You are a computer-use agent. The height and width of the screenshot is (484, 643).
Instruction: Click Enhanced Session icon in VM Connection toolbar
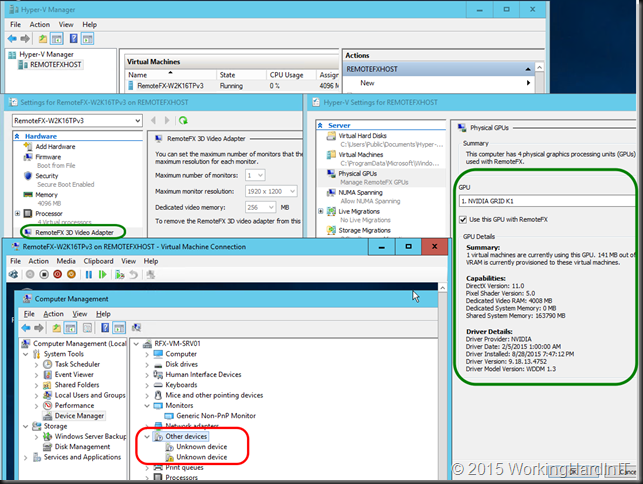(150, 274)
